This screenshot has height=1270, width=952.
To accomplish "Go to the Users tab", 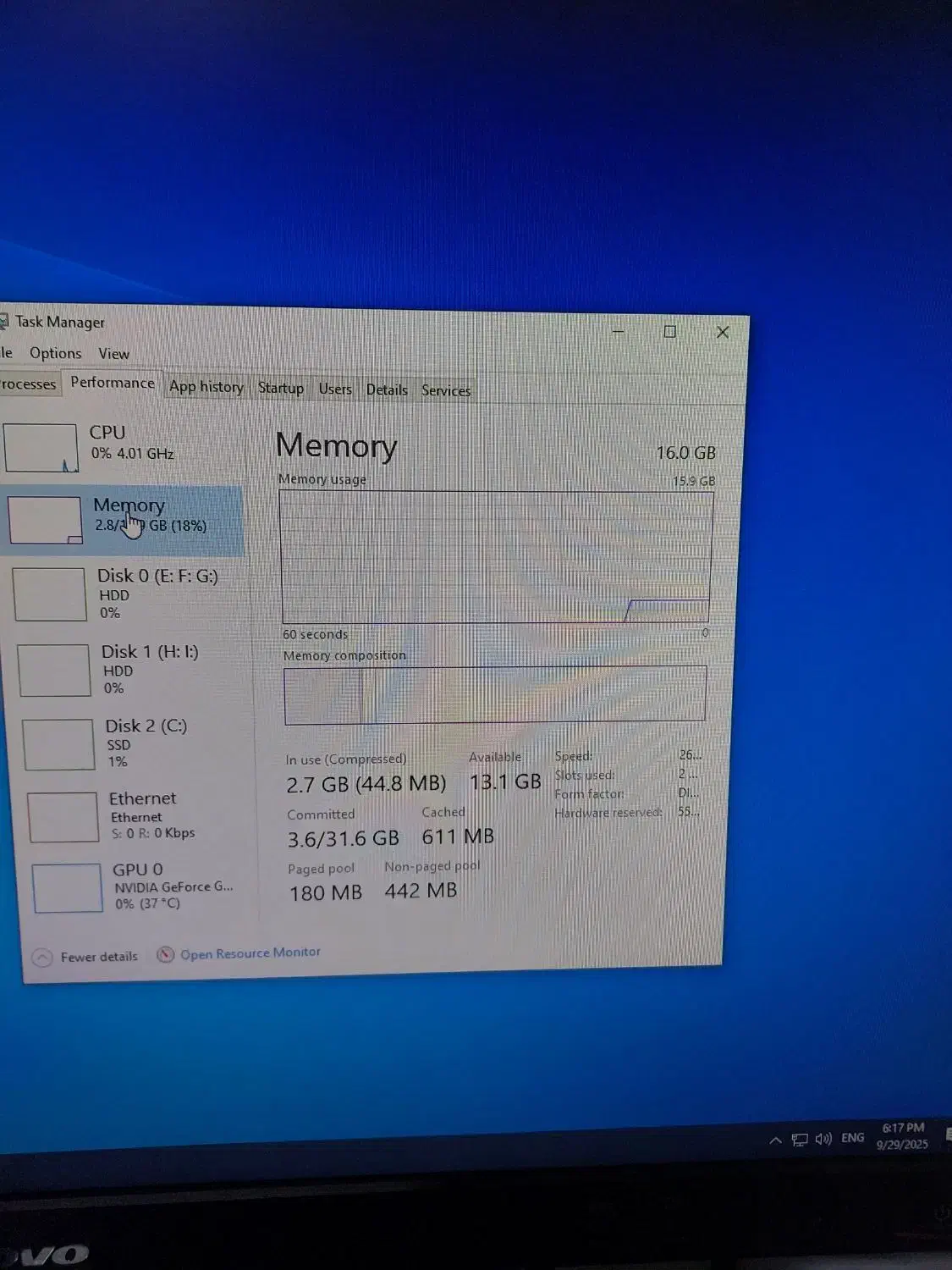I will [335, 389].
